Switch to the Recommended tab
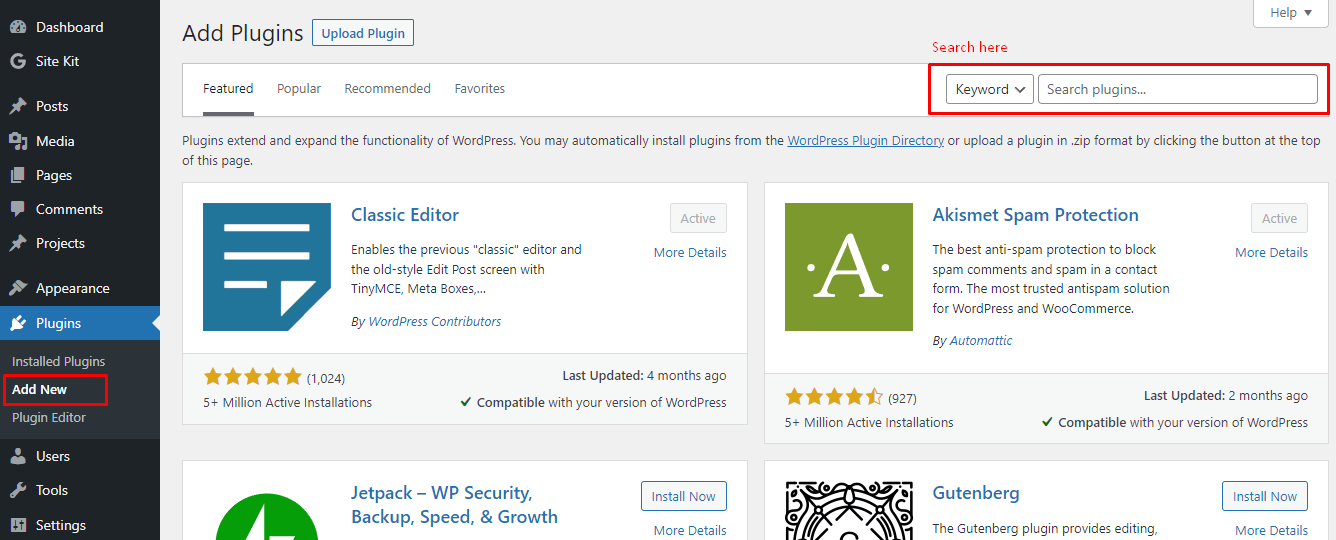The image size is (1336, 540). pyautogui.click(x=387, y=89)
